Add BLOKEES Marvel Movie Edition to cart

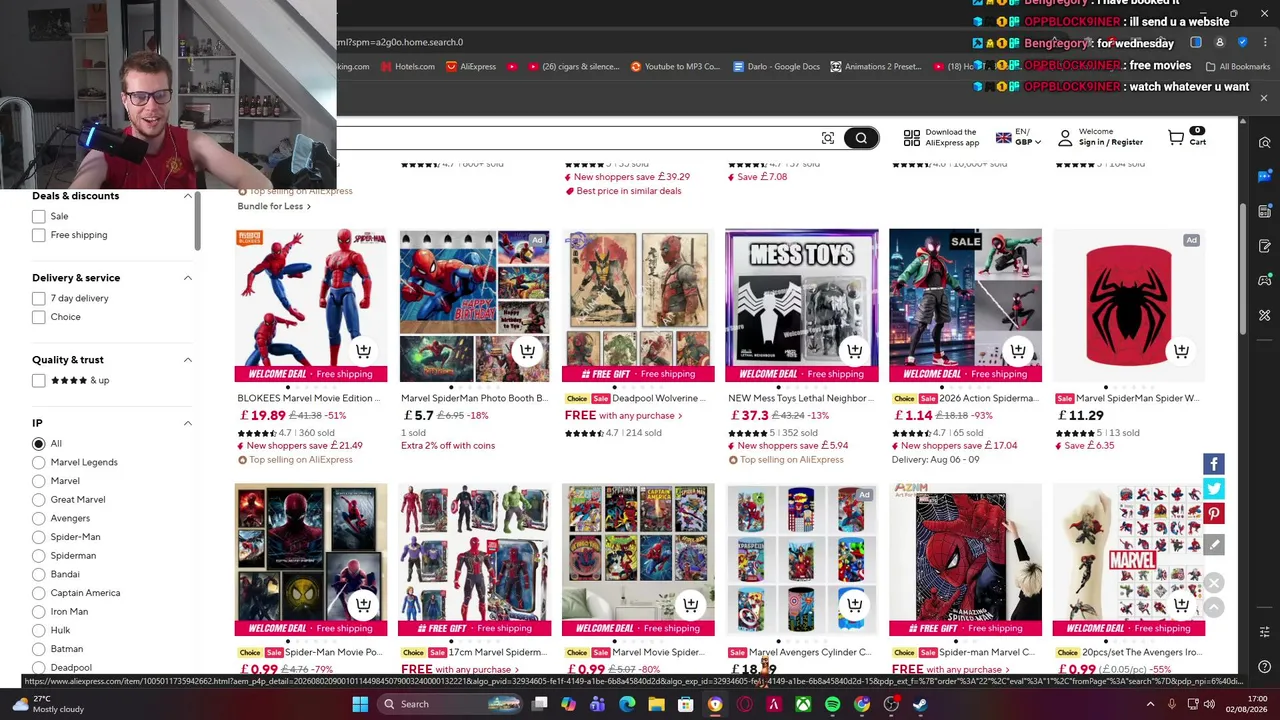(x=363, y=351)
